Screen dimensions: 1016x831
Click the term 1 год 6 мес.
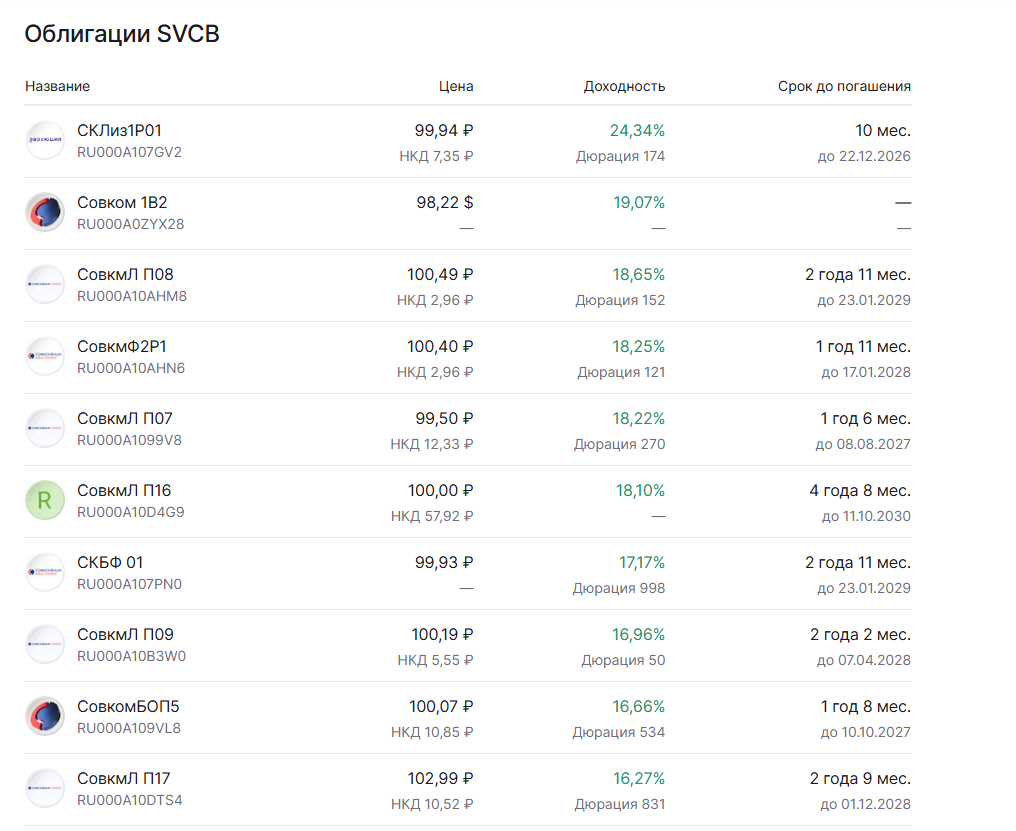pyautogui.click(x=866, y=418)
